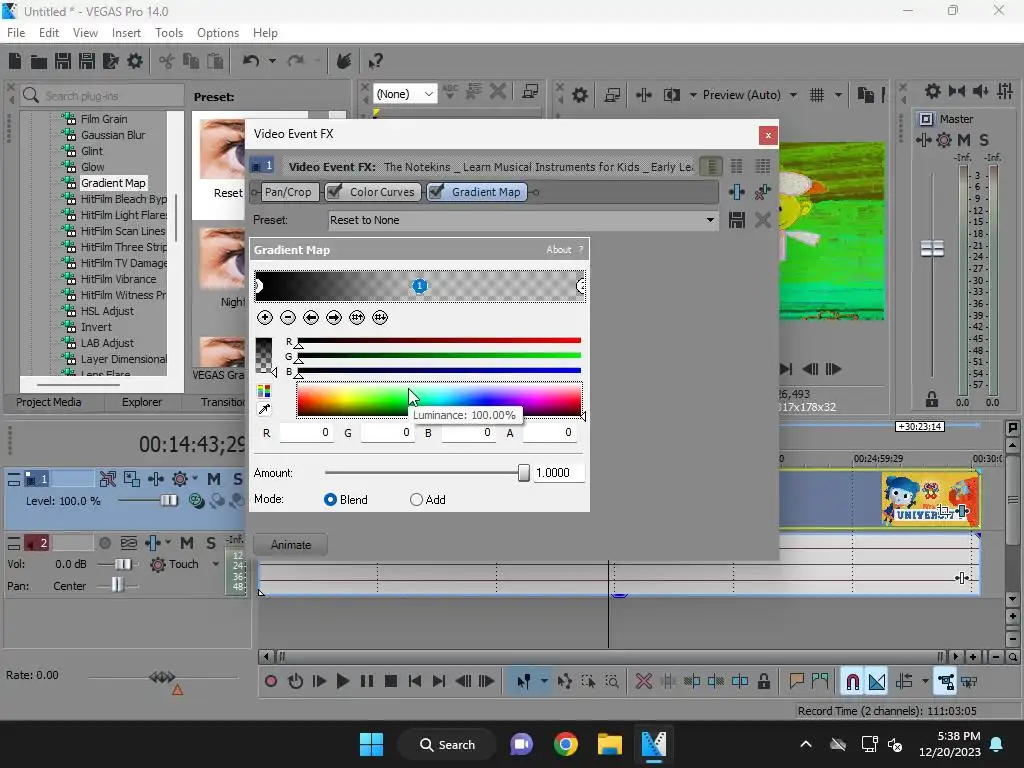Screen dimensions: 1024x768
Task: Open the edit tool dropdown arrow in toolbar
Action: tap(544, 682)
